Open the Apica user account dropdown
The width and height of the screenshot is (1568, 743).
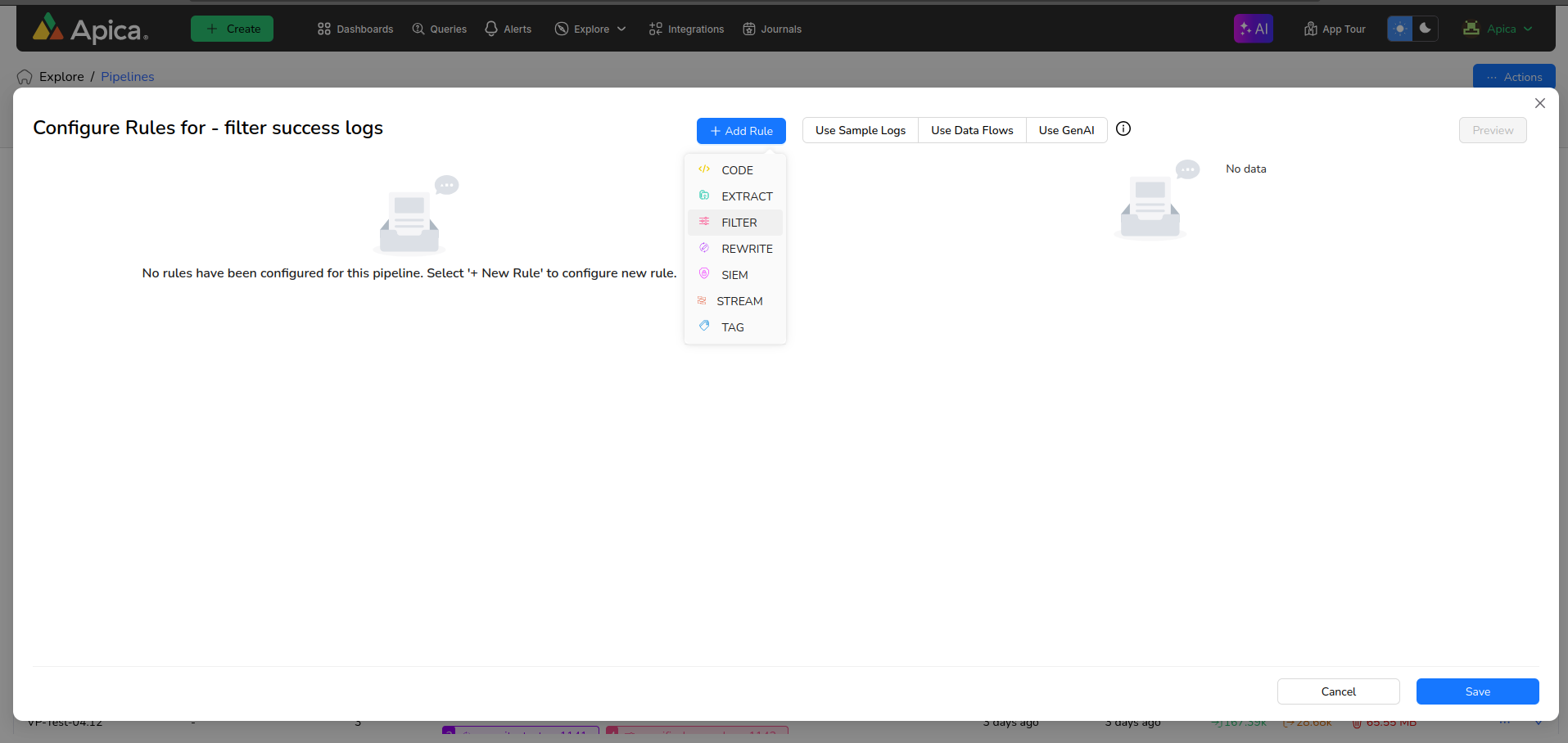pyautogui.click(x=1498, y=29)
